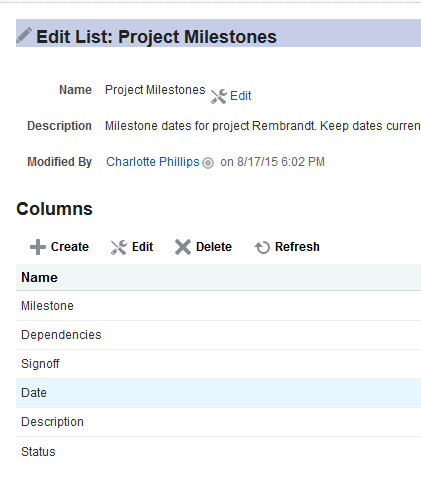Click the plus icon for Create
This screenshot has height=482, width=421.
coord(38,247)
